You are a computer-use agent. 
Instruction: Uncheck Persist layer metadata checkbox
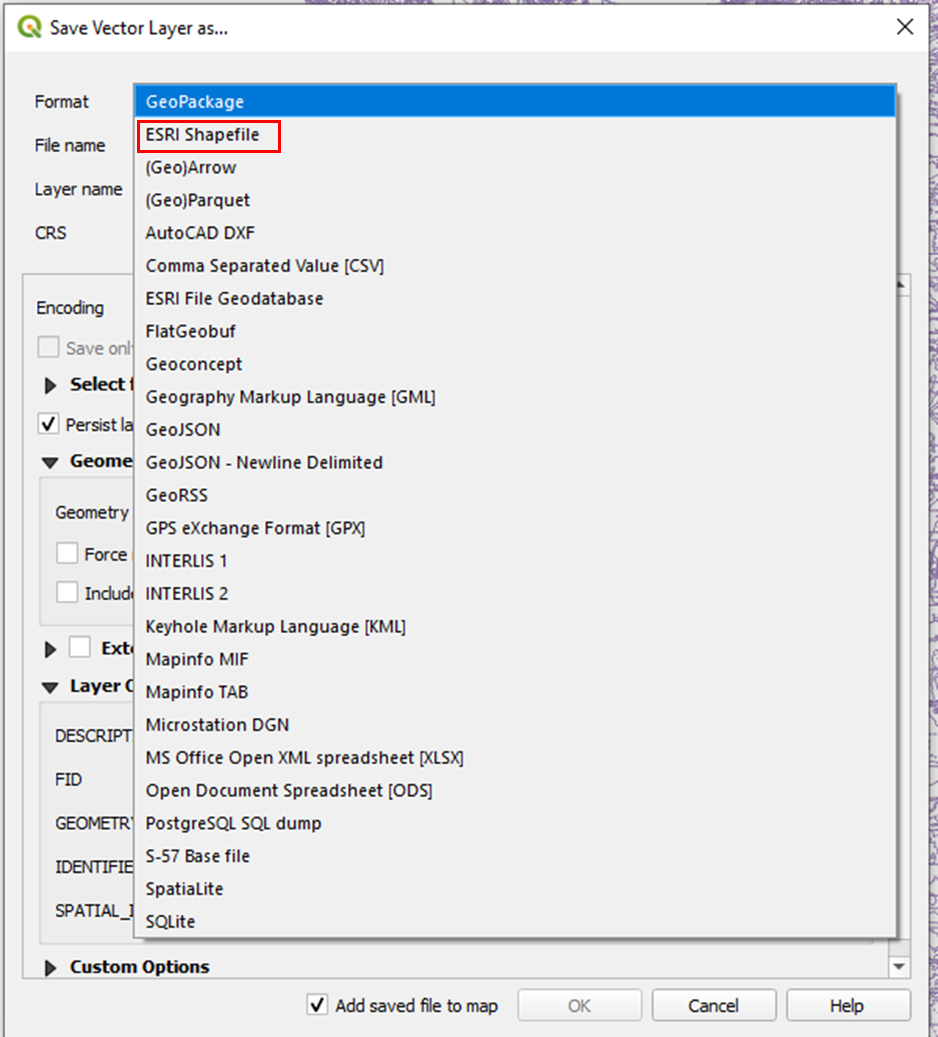[48, 424]
